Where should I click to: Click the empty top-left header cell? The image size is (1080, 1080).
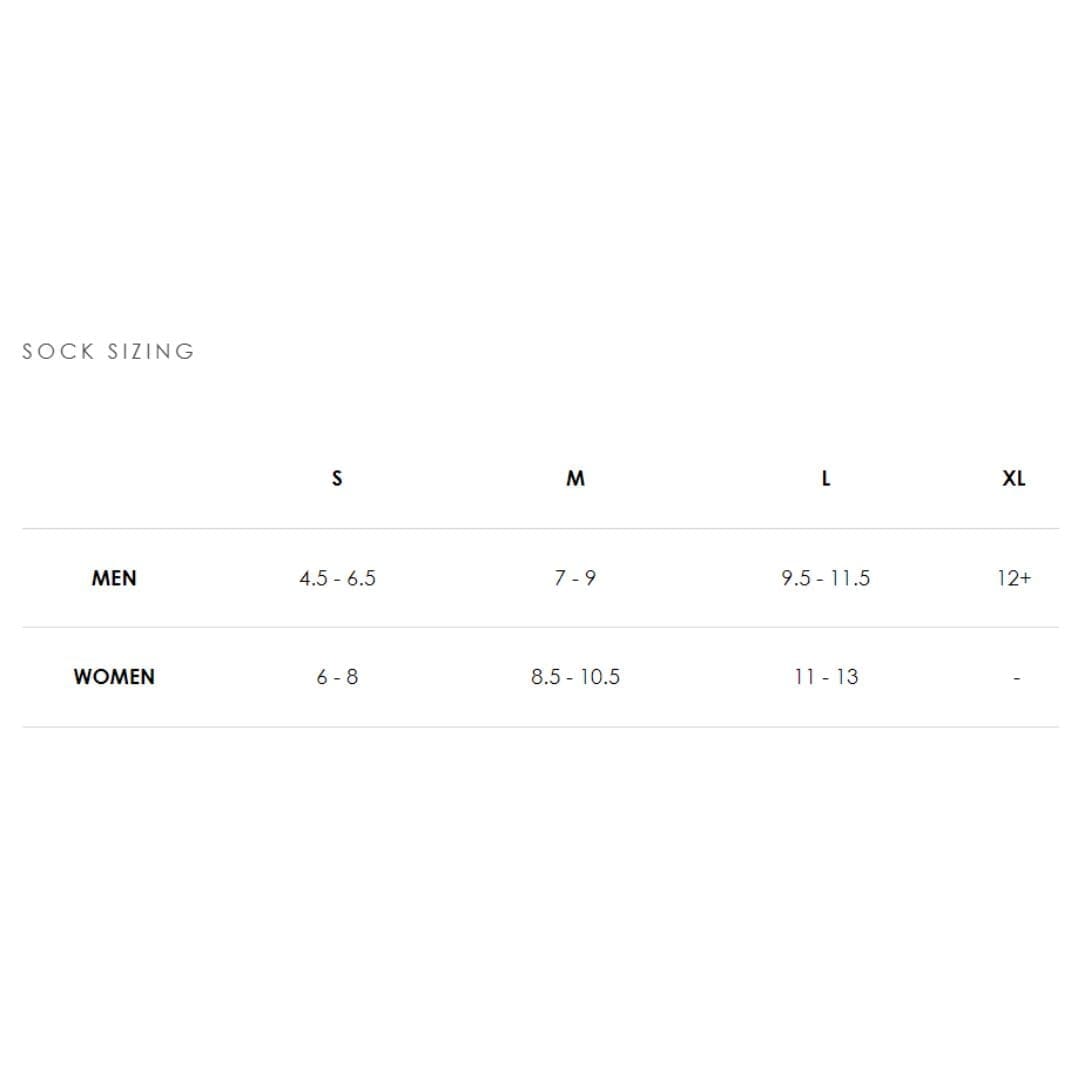tap(114, 478)
